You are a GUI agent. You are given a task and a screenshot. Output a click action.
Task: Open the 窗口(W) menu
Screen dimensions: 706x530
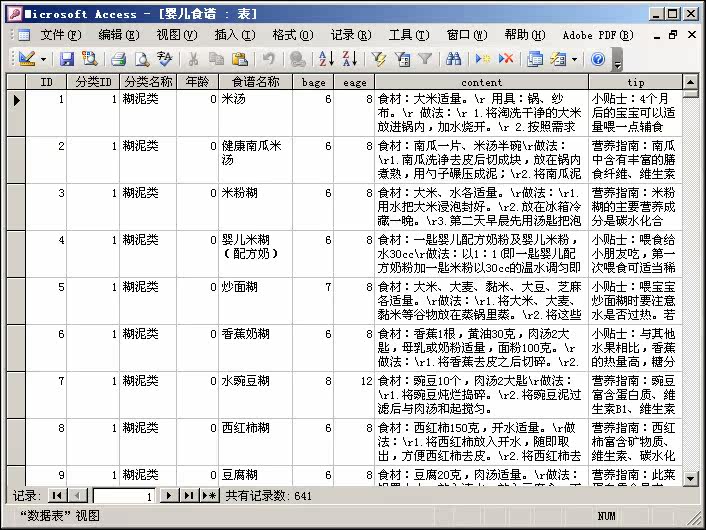pos(467,35)
